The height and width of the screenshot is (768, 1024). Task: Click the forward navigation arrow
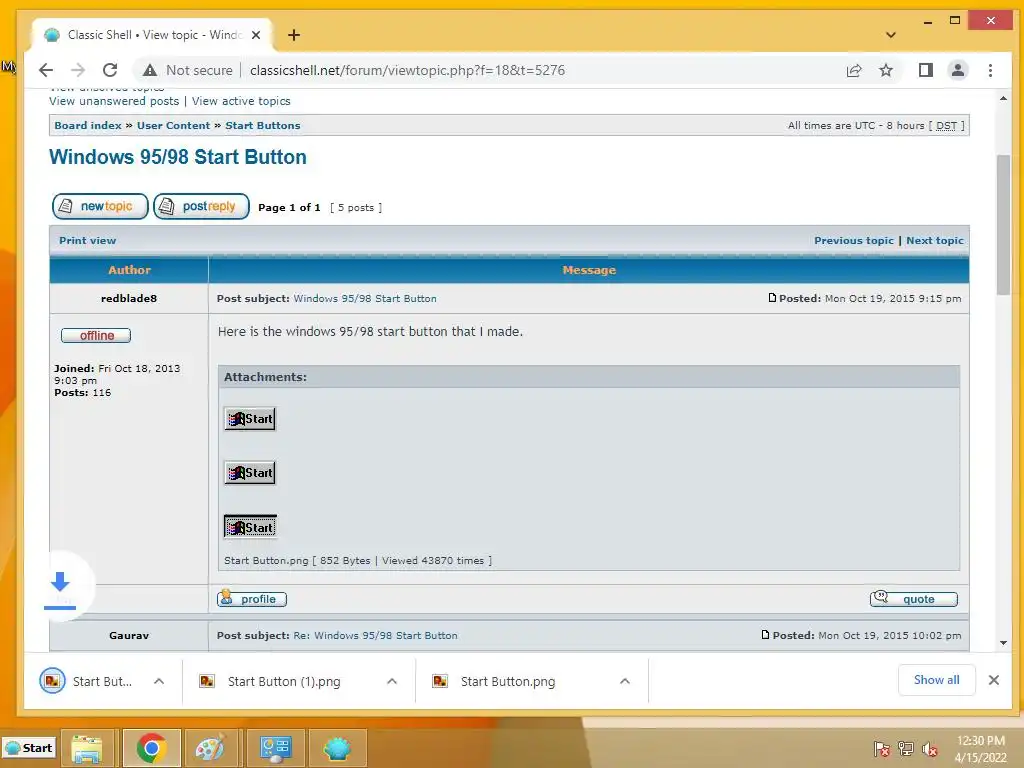tap(78, 70)
